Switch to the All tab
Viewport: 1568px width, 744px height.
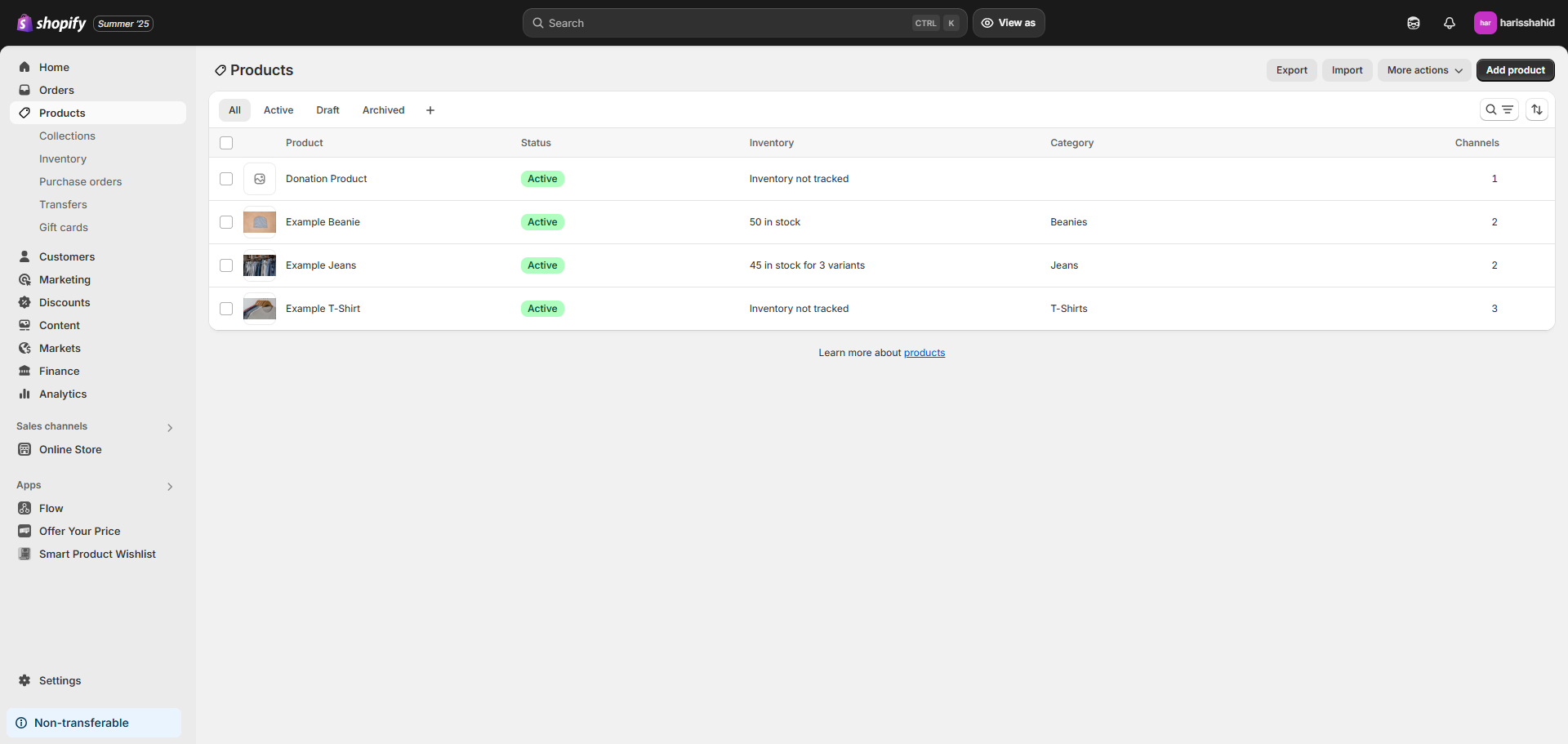[x=234, y=110]
